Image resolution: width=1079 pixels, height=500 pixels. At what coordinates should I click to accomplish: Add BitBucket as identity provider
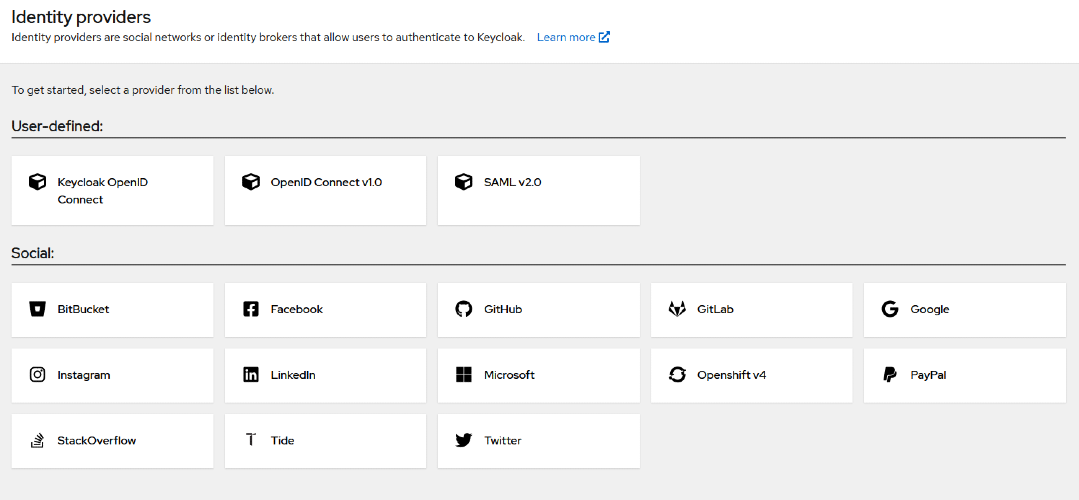click(112, 309)
